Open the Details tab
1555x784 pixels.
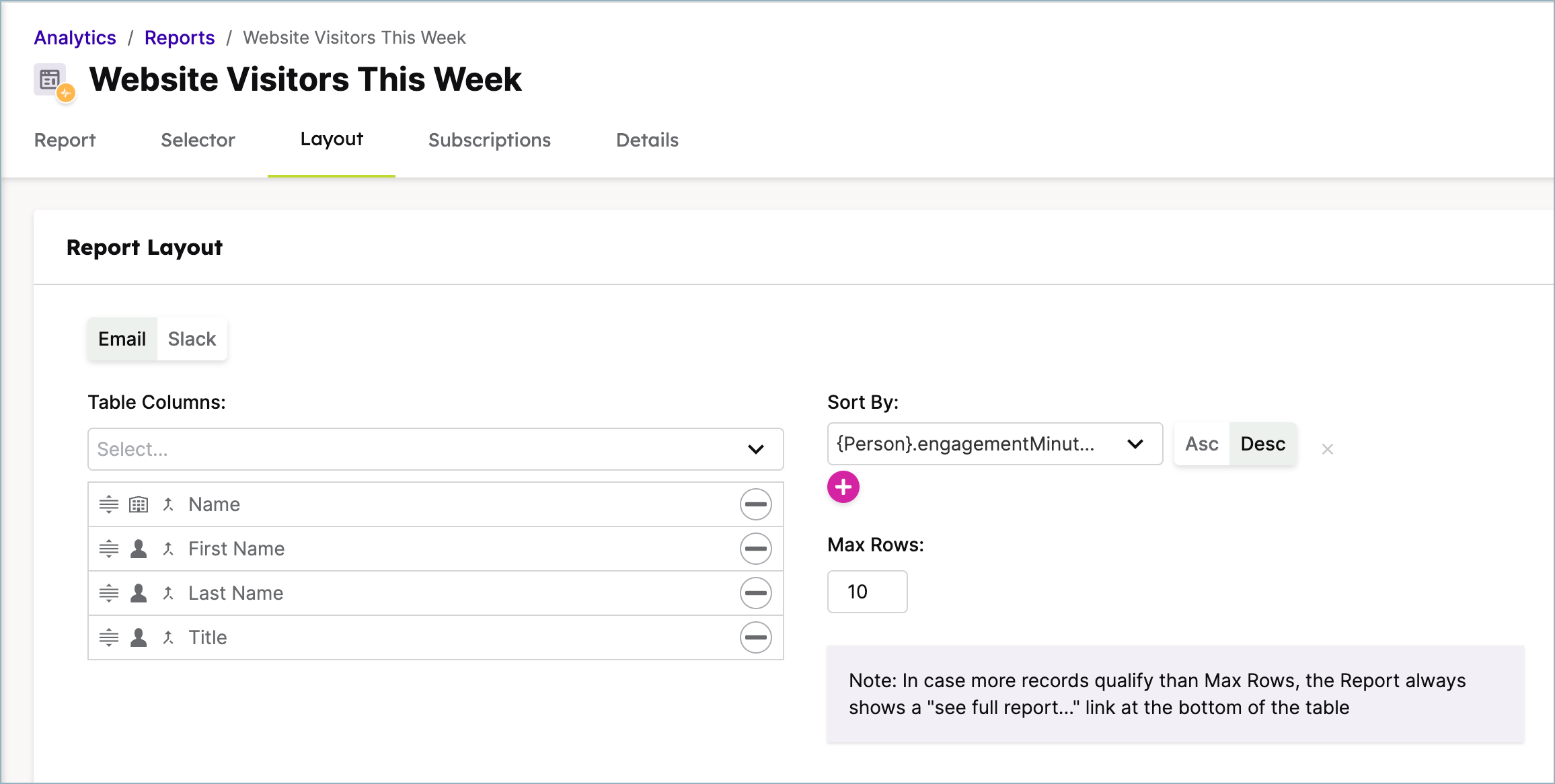[648, 140]
